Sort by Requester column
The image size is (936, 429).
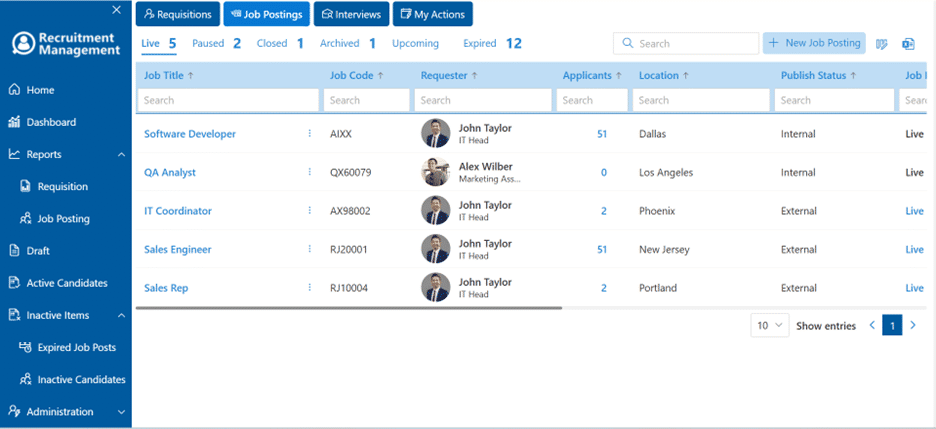(x=449, y=76)
